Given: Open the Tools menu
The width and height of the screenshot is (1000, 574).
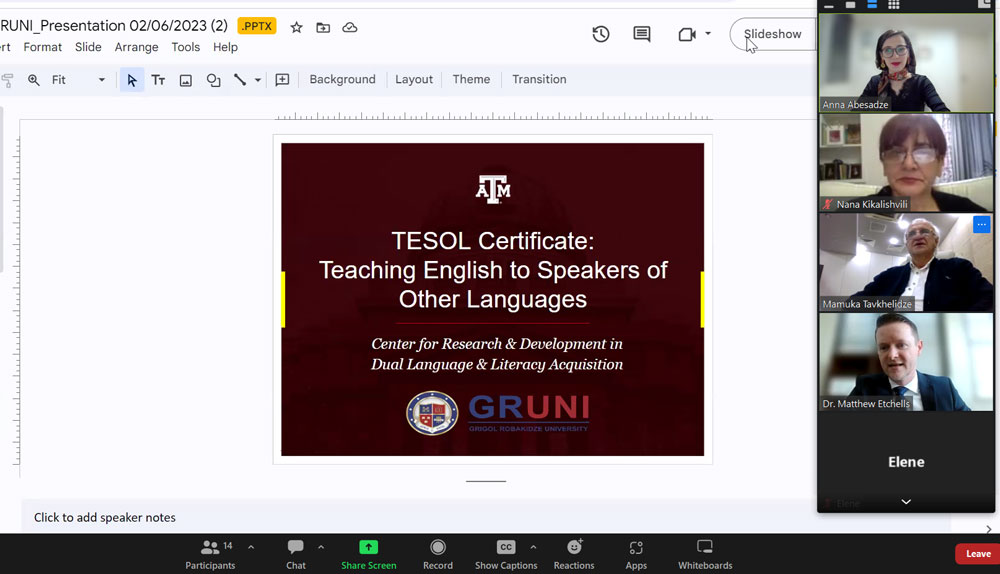Looking at the screenshot, I should (186, 47).
